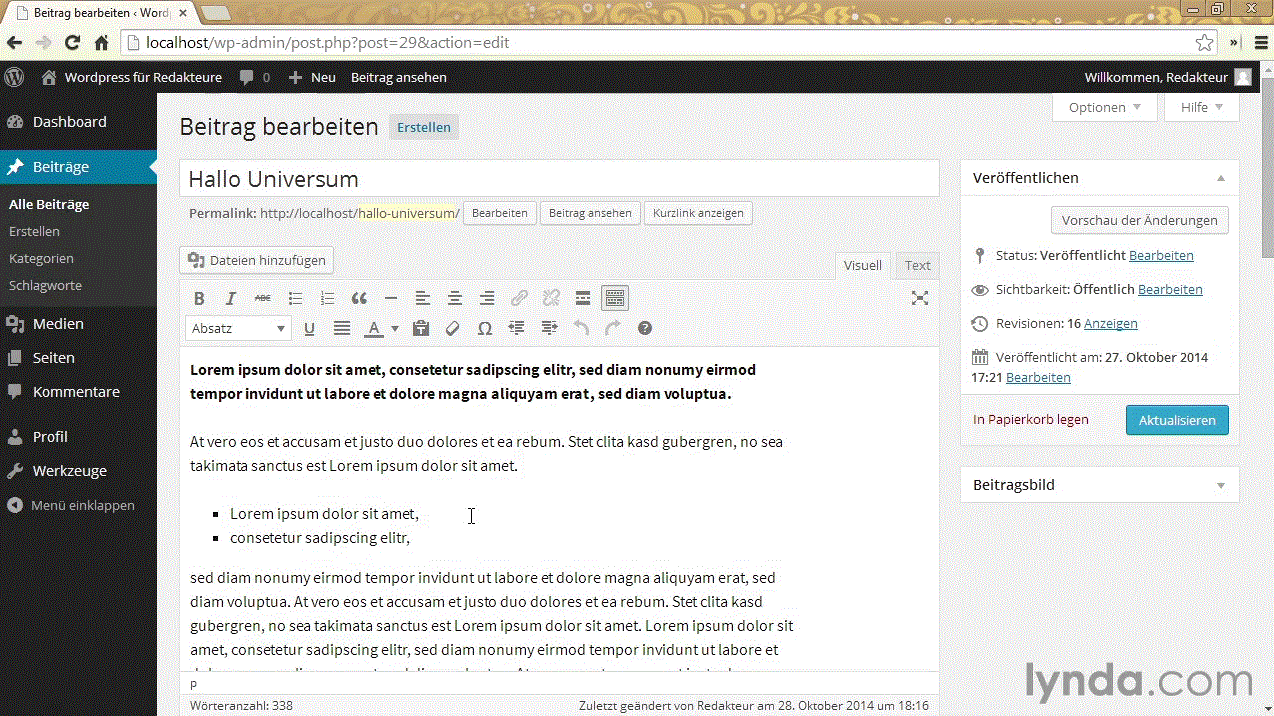1274x716 pixels.
Task: Edit the post Status link
Action: pyautogui.click(x=1161, y=255)
